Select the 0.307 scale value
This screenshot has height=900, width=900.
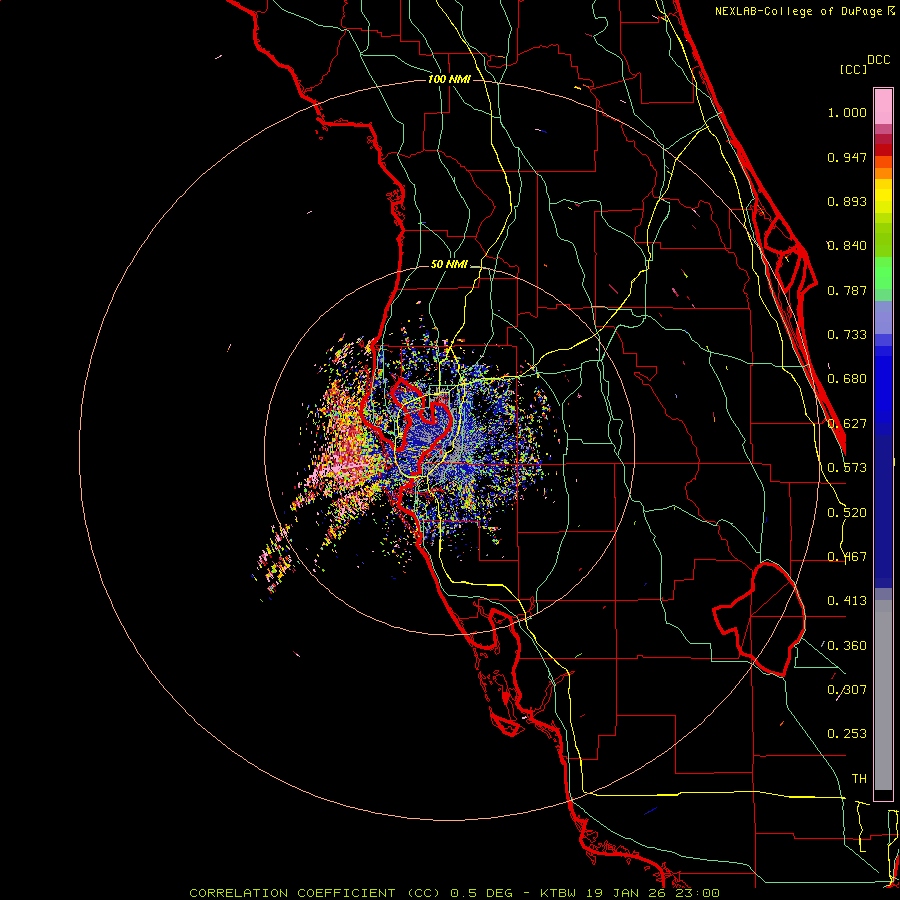[x=847, y=690]
